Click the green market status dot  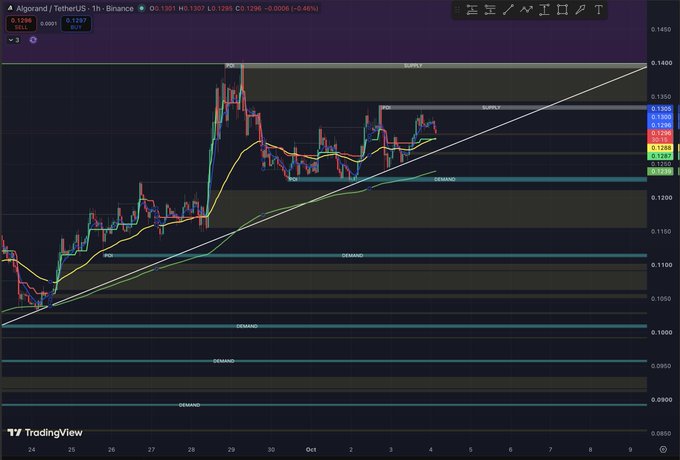click(141, 8)
